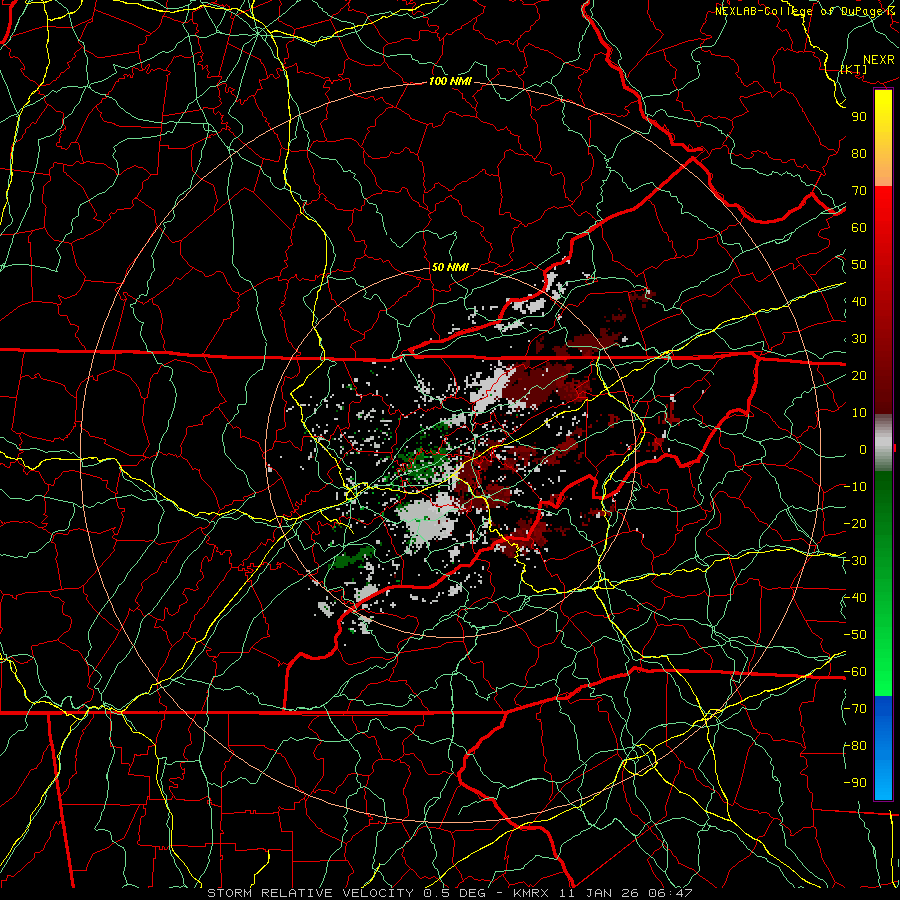The width and height of the screenshot is (900, 900).
Task: Click the 06:47 timestamp text
Action: (x=670, y=893)
